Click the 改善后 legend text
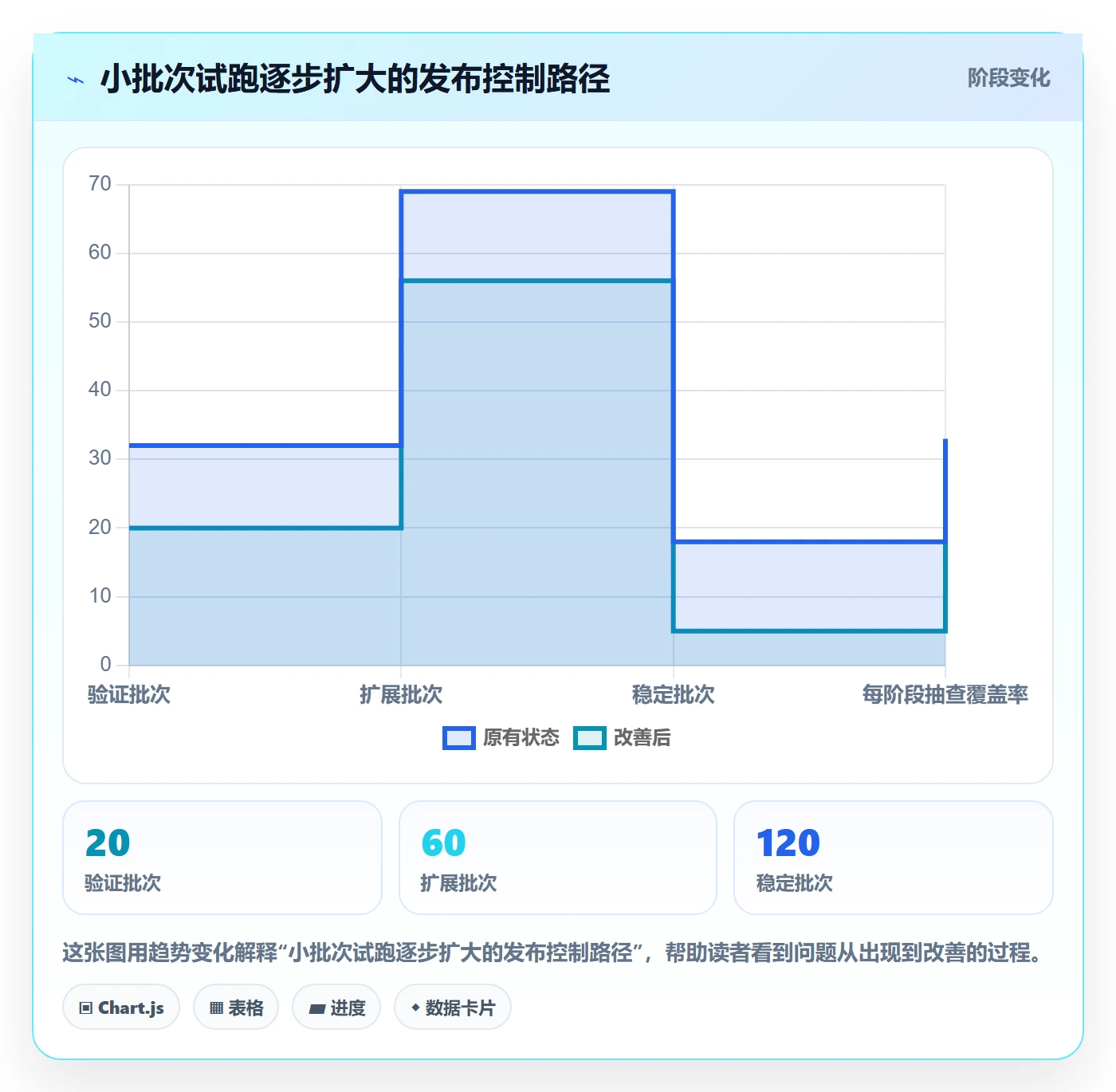This screenshot has height=1092, width=1116. [642, 738]
